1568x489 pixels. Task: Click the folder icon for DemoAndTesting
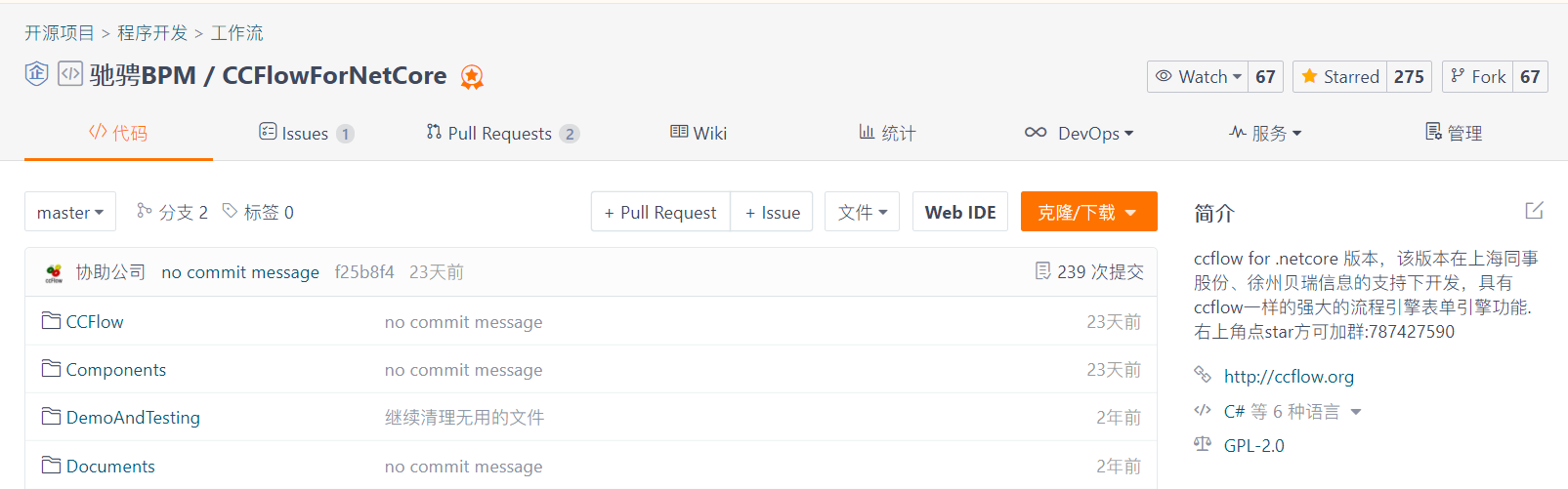coord(51,417)
